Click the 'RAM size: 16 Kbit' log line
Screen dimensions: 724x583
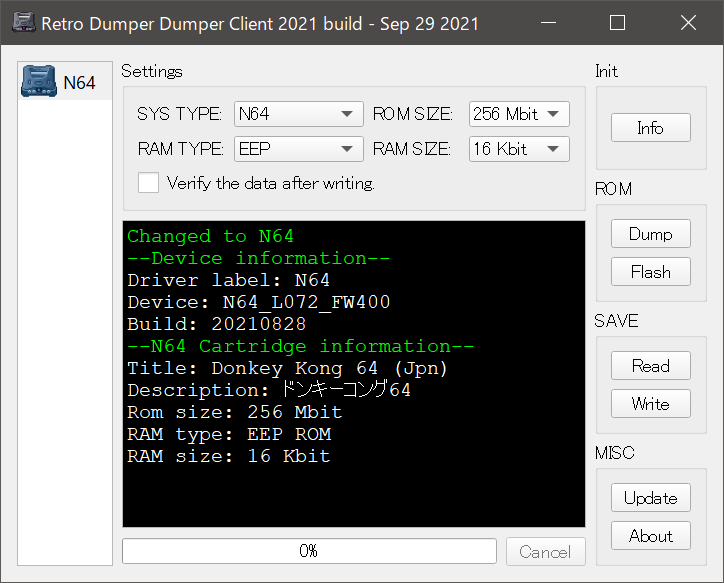229,456
